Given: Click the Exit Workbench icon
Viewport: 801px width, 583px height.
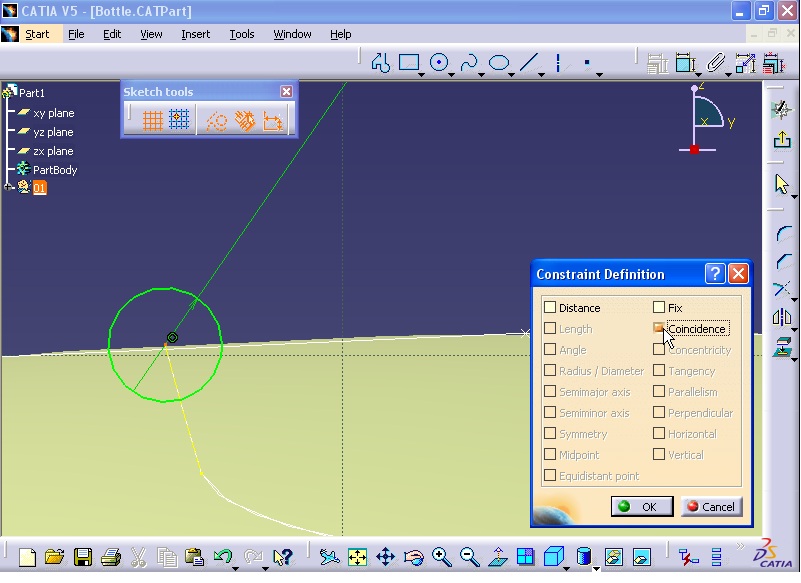Looking at the screenshot, I should [782, 139].
